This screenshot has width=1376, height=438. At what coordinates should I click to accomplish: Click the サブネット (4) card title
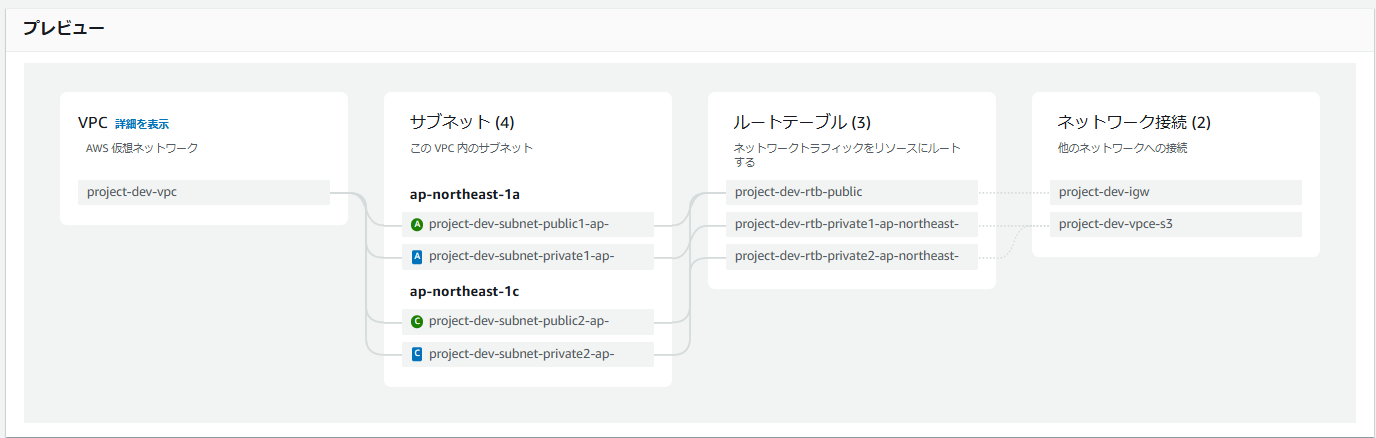[x=462, y=123]
